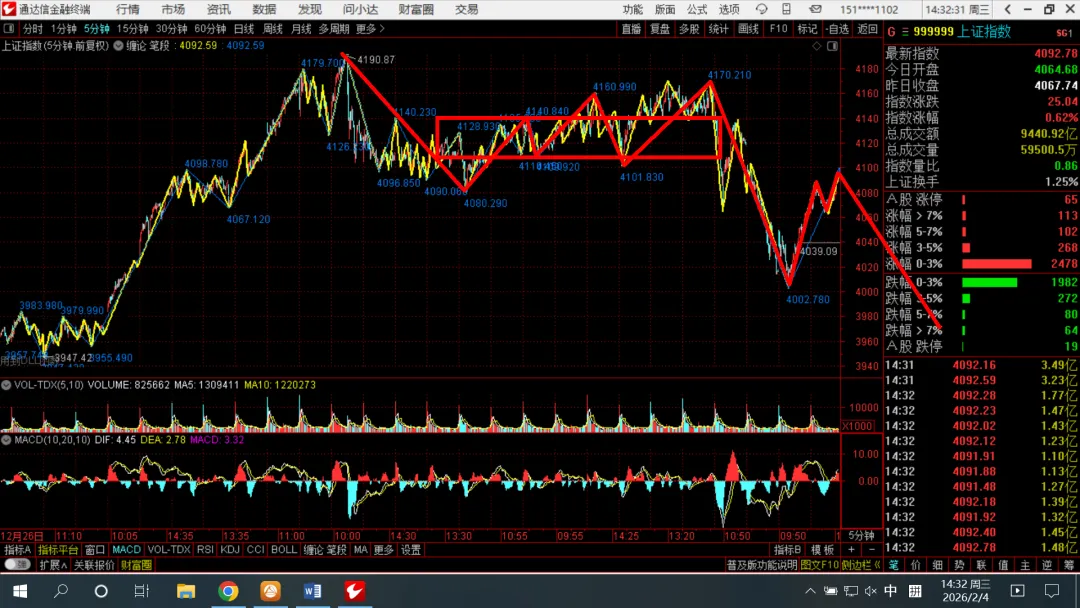Expand the 扩展 menu at bottom
The width and height of the screenshot is (1080, 608).
(52, 565)
